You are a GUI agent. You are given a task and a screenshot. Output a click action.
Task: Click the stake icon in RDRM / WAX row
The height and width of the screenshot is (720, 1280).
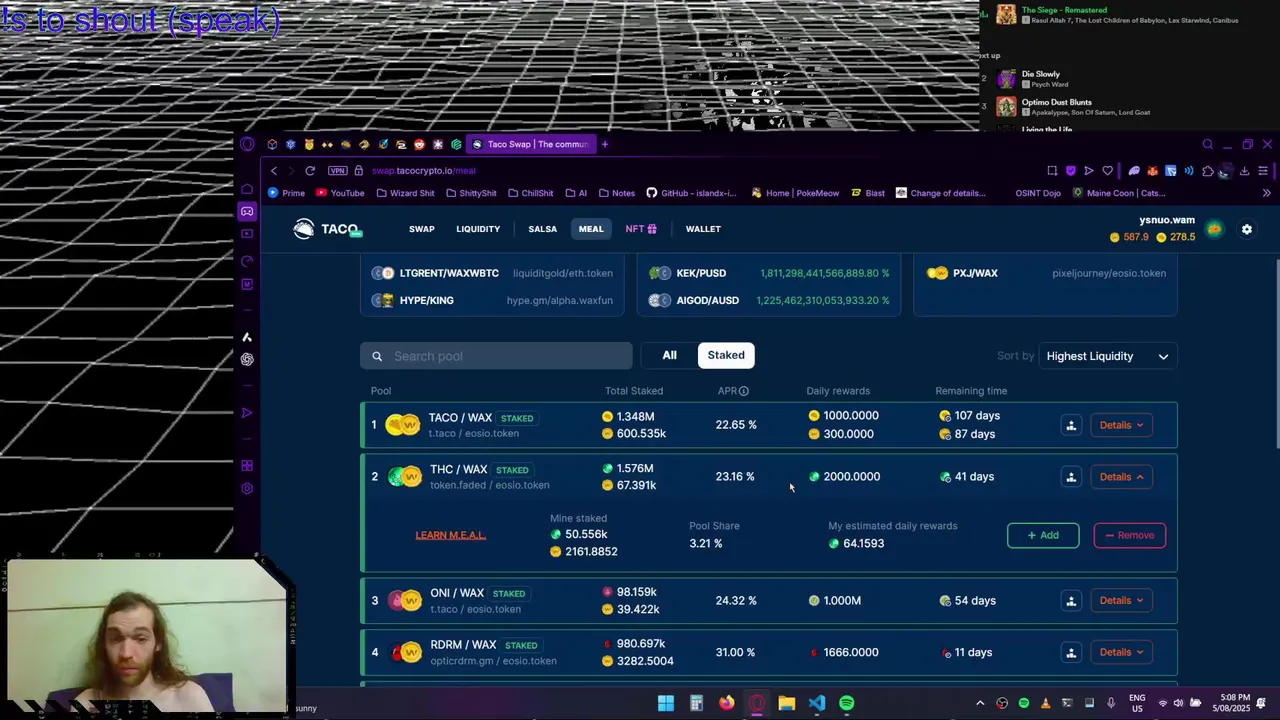click(1071, 652)
